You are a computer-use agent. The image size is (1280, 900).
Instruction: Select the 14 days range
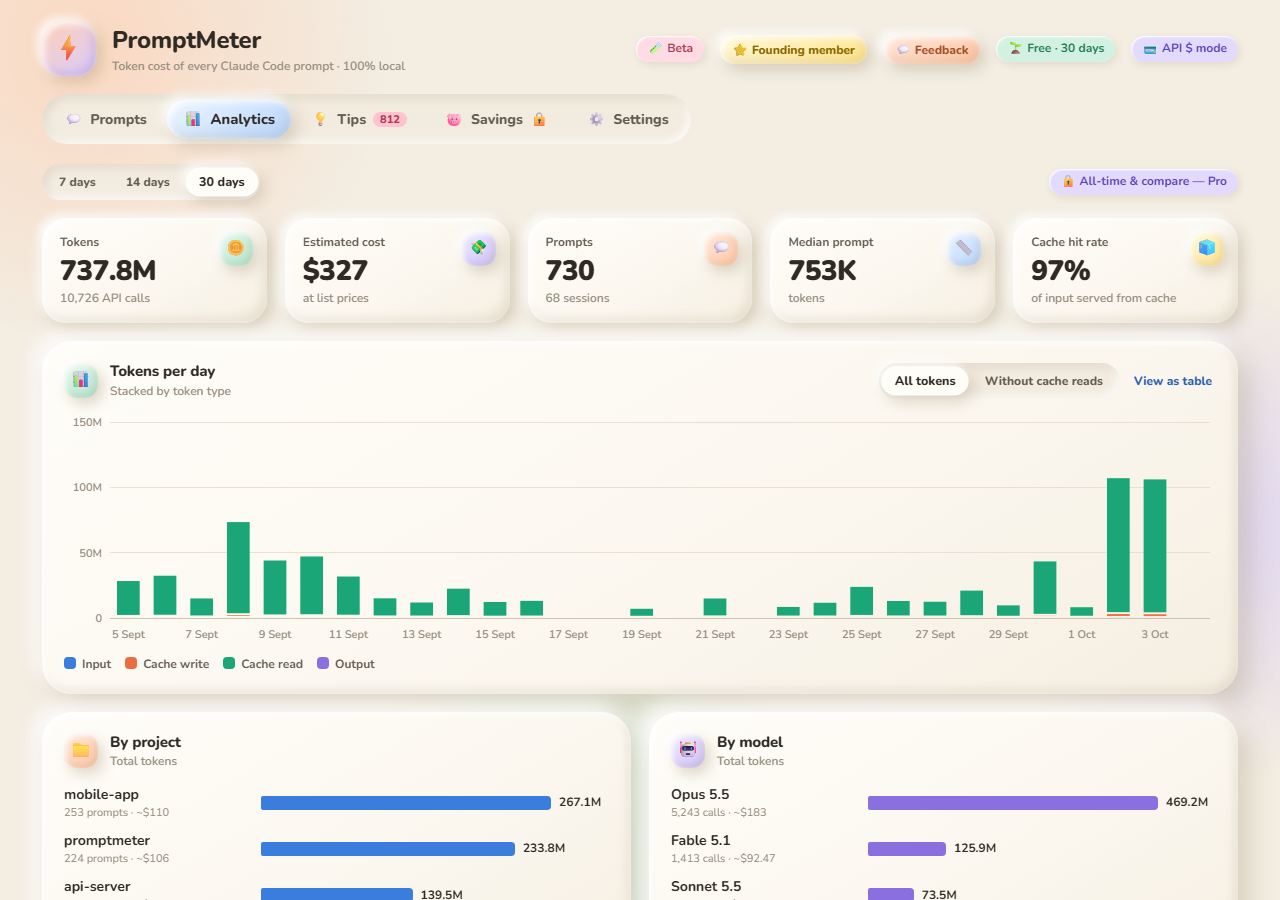pyautogui.click(x=147, y=182)
